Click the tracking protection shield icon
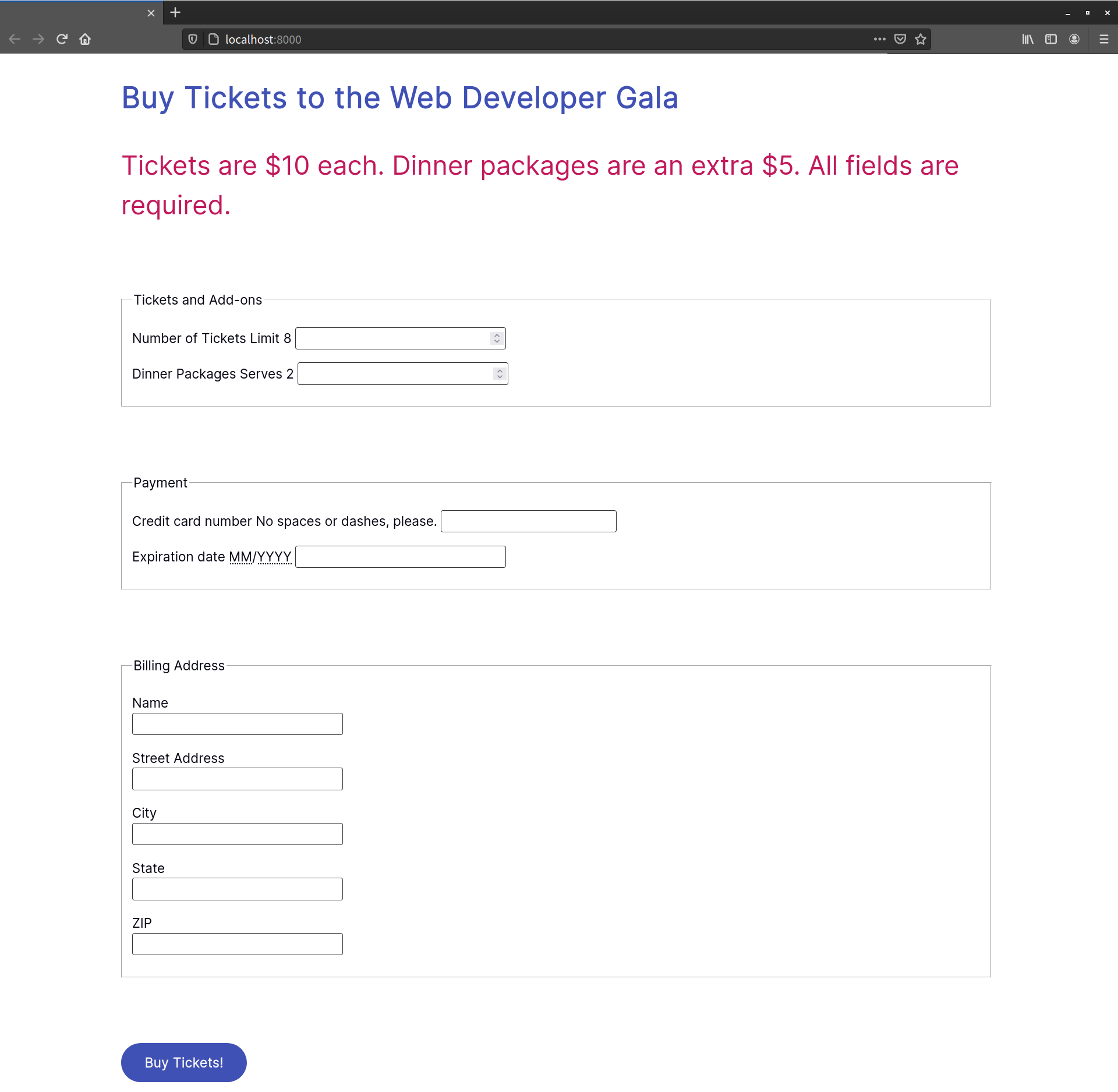Viewport: 1118px width, 1092px height. [x=193, y=39]
